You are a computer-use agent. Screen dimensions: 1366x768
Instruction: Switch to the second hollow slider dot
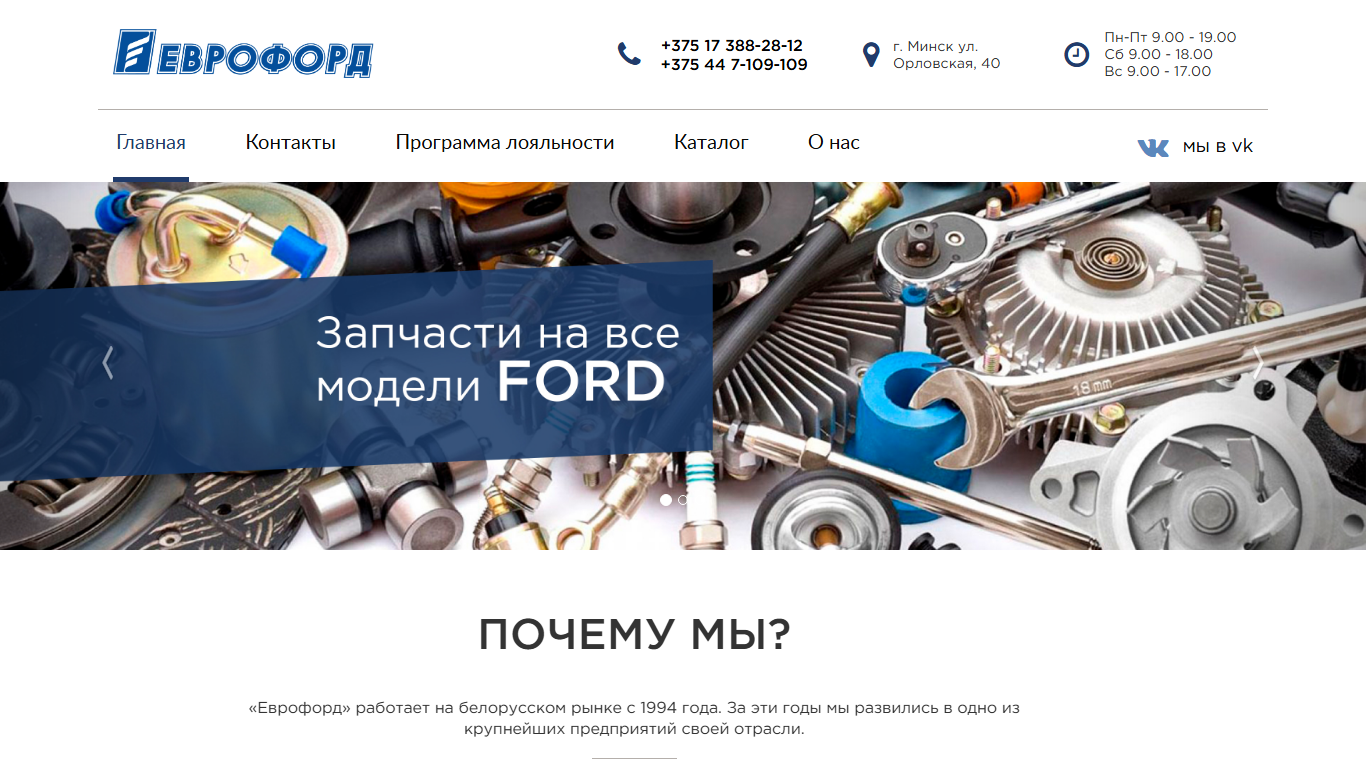683,499
